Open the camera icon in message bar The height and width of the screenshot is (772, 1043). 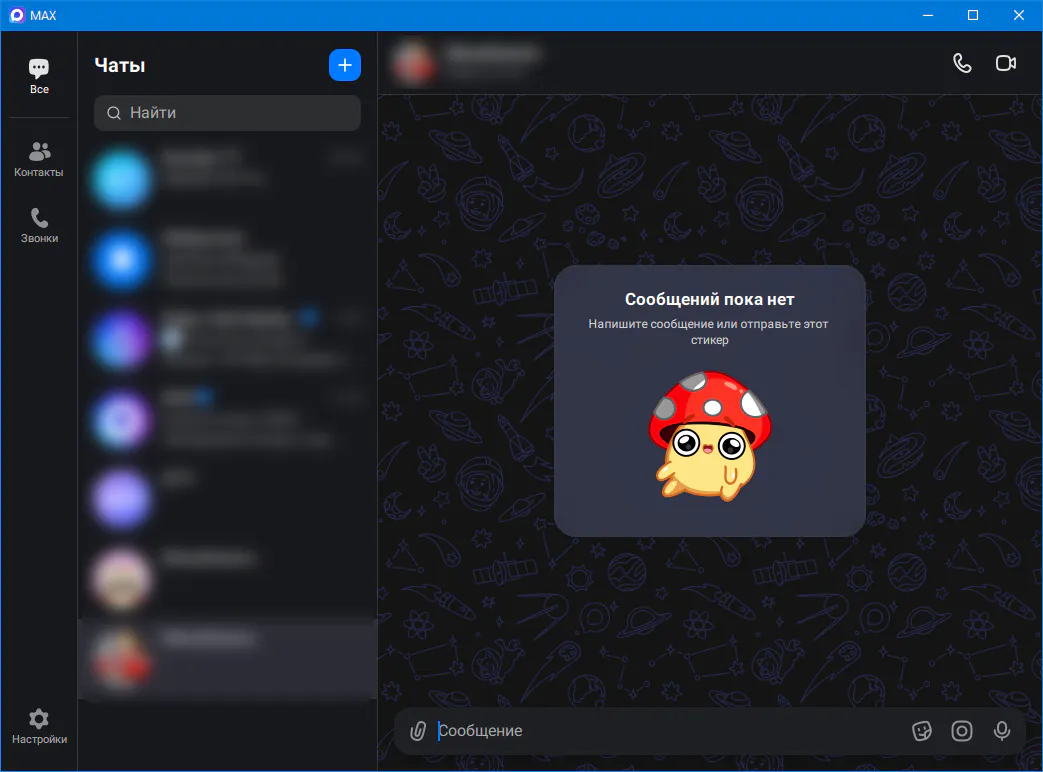[961, 731]
